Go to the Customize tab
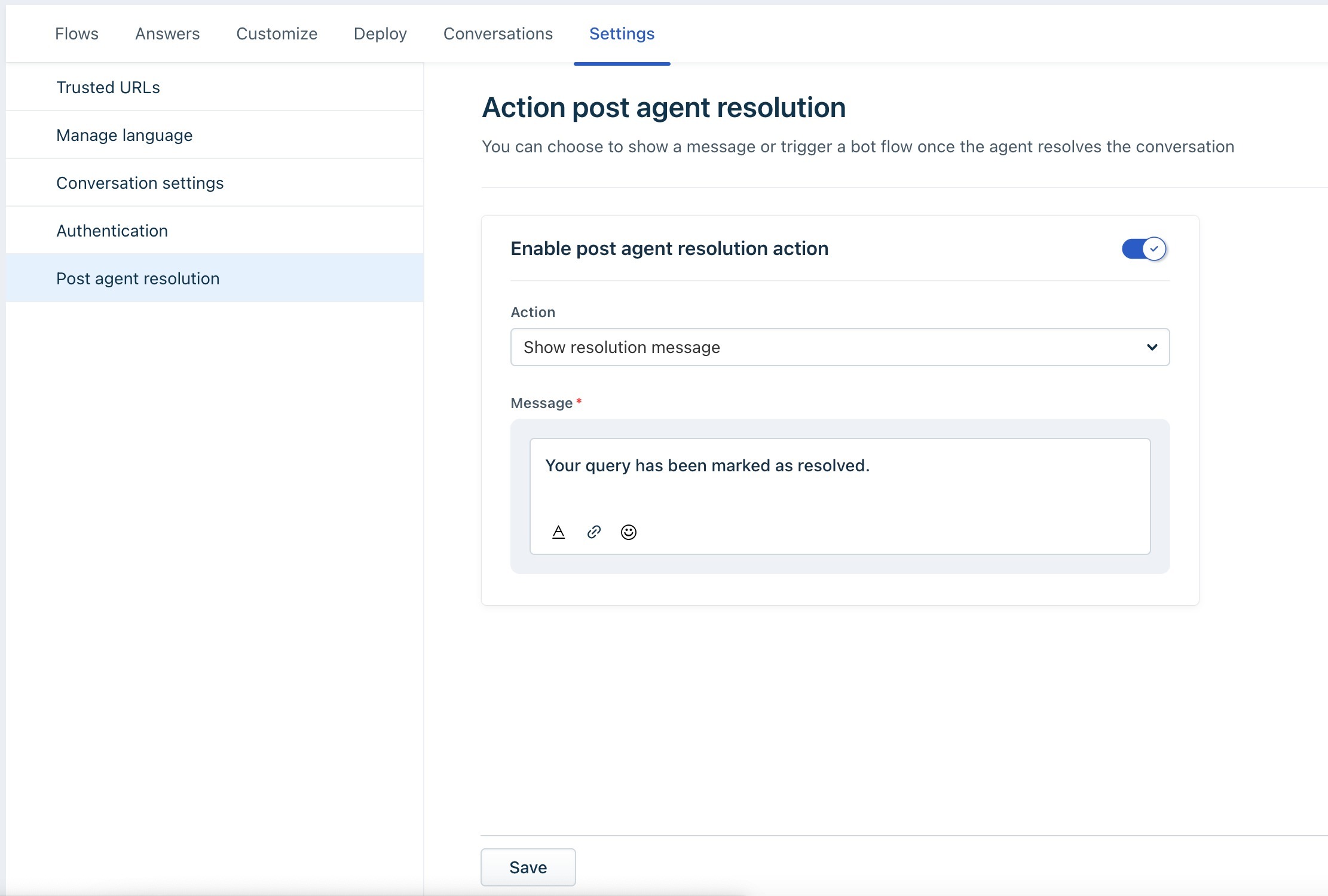This screenshot has width=1328, height=896. click(x=277, y=34)
